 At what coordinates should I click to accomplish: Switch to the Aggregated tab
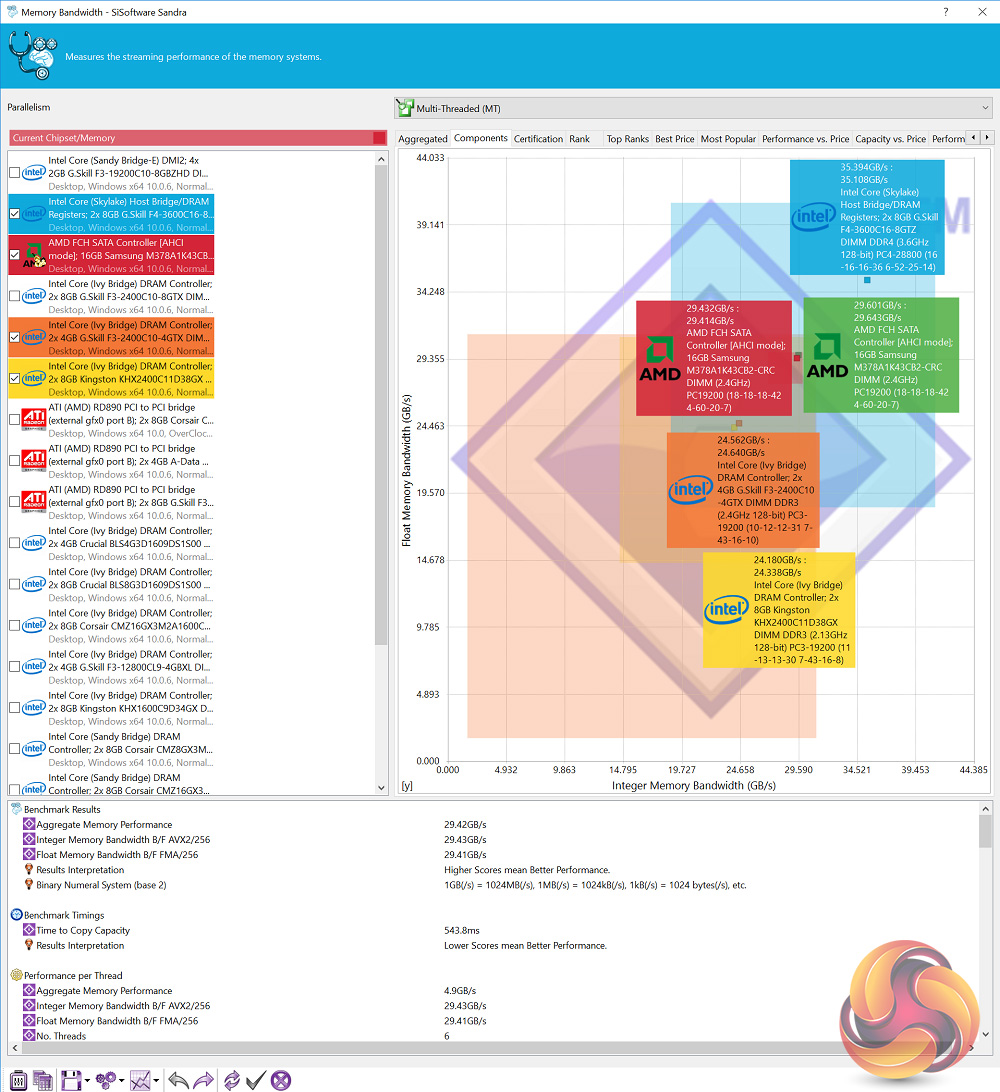pyautogui.click(x=423, y=139)
